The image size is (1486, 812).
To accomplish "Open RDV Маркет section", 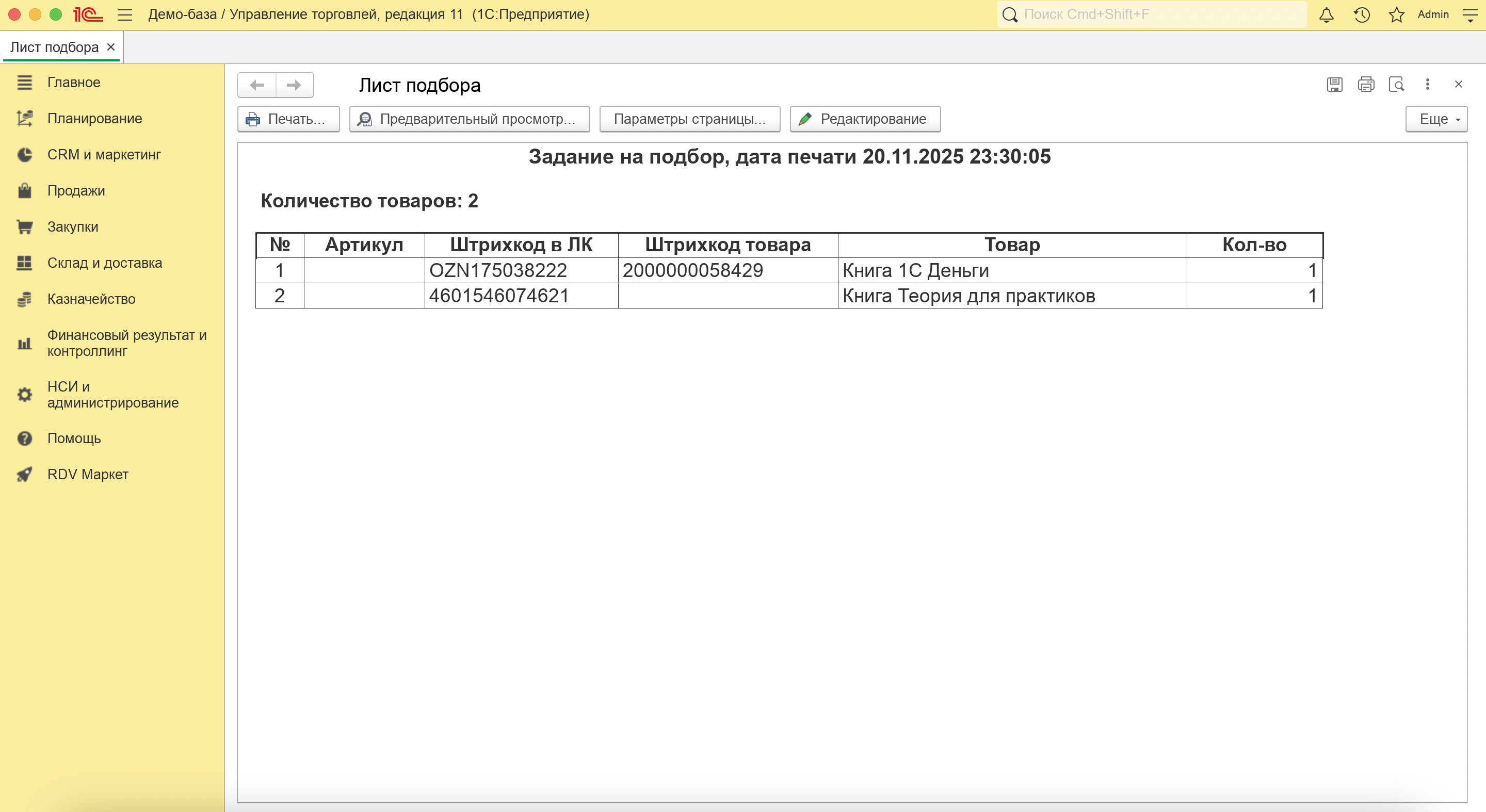I will 88,474.
